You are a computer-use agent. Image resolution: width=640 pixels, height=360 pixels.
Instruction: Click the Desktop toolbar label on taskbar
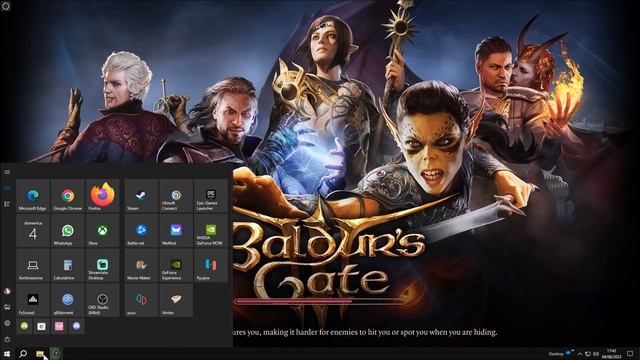(556, 354)
